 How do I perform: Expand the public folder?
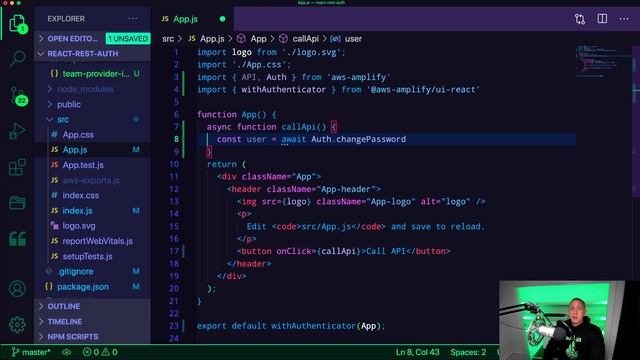point(69,104)
